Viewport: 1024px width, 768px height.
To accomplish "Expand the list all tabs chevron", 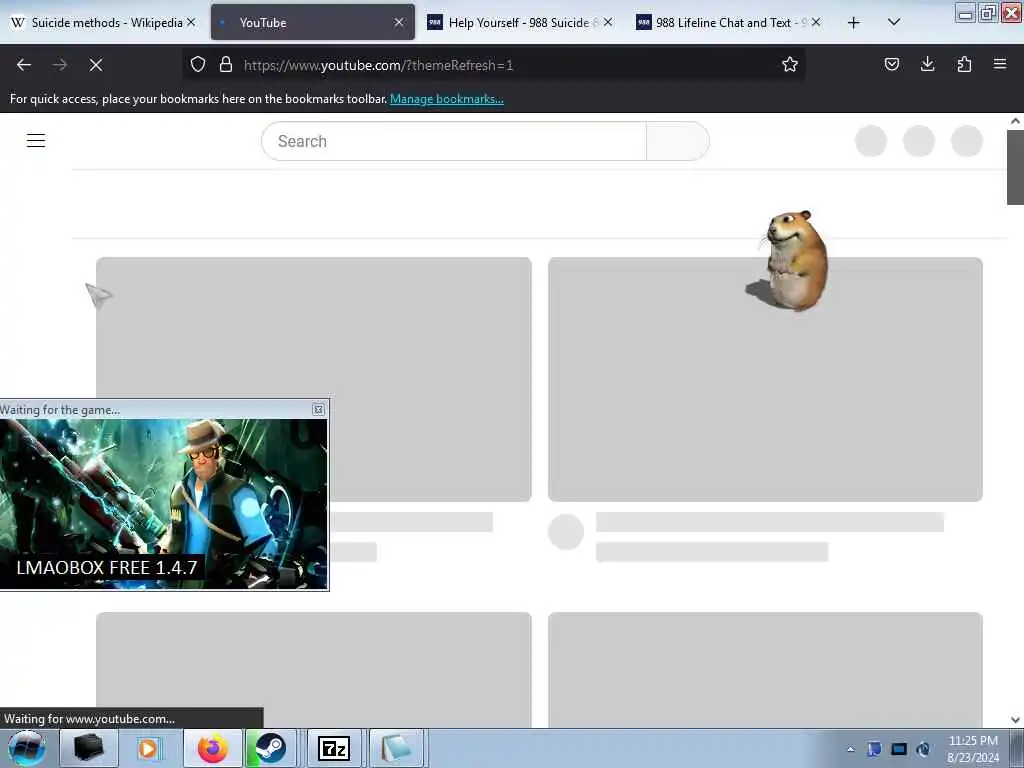I will (x=894, y=22).
